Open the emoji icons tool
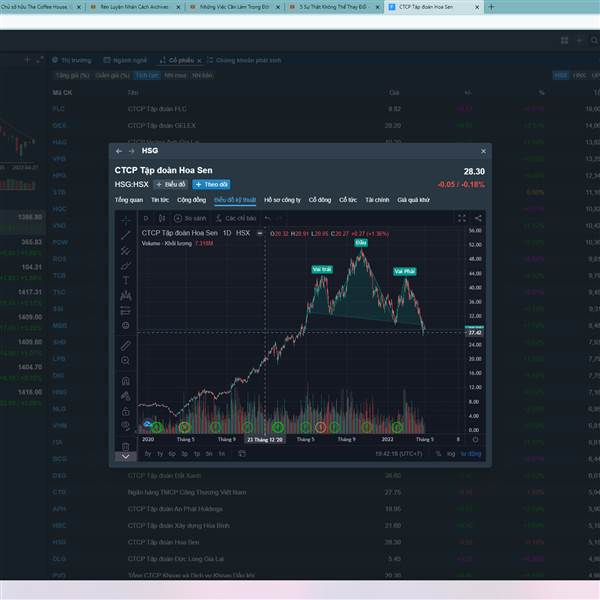Screen dimensions: 600x600 click(126, 326)
